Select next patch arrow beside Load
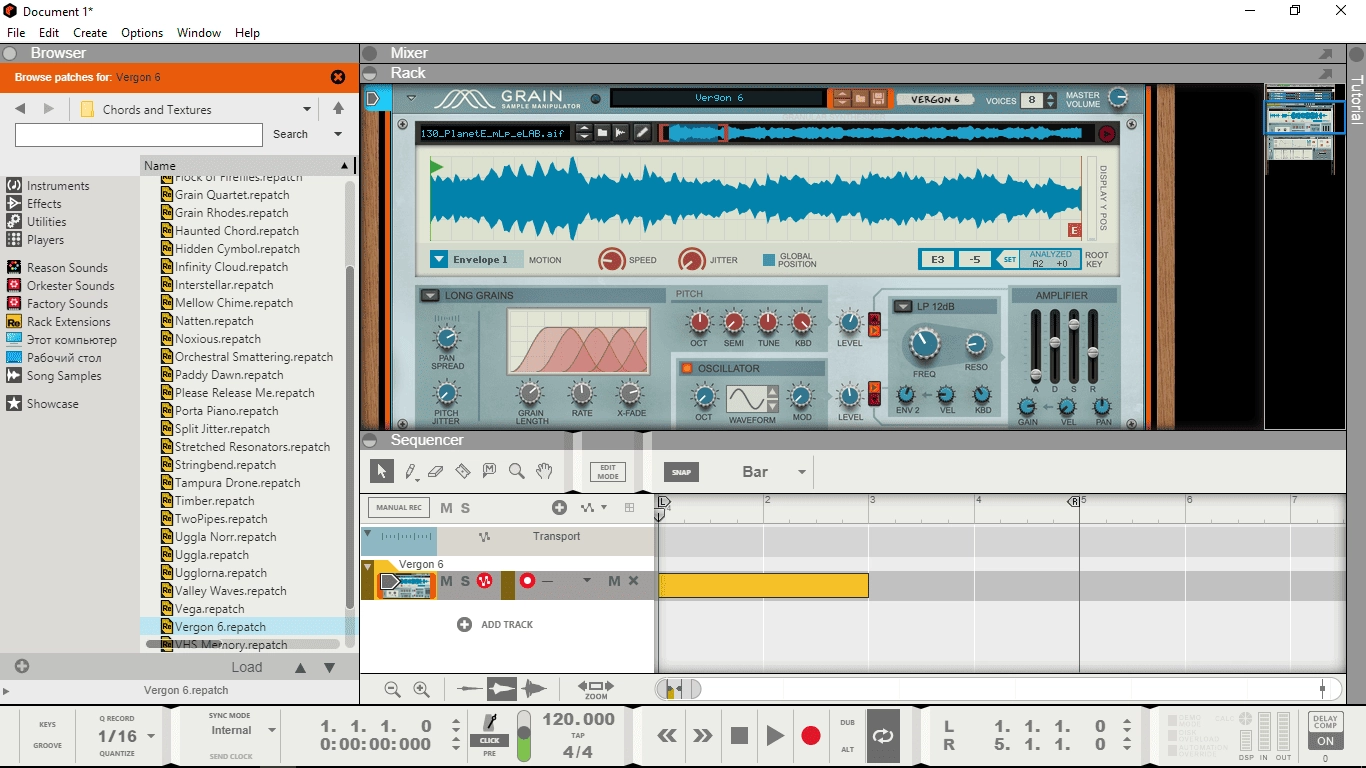 (329, 667)
